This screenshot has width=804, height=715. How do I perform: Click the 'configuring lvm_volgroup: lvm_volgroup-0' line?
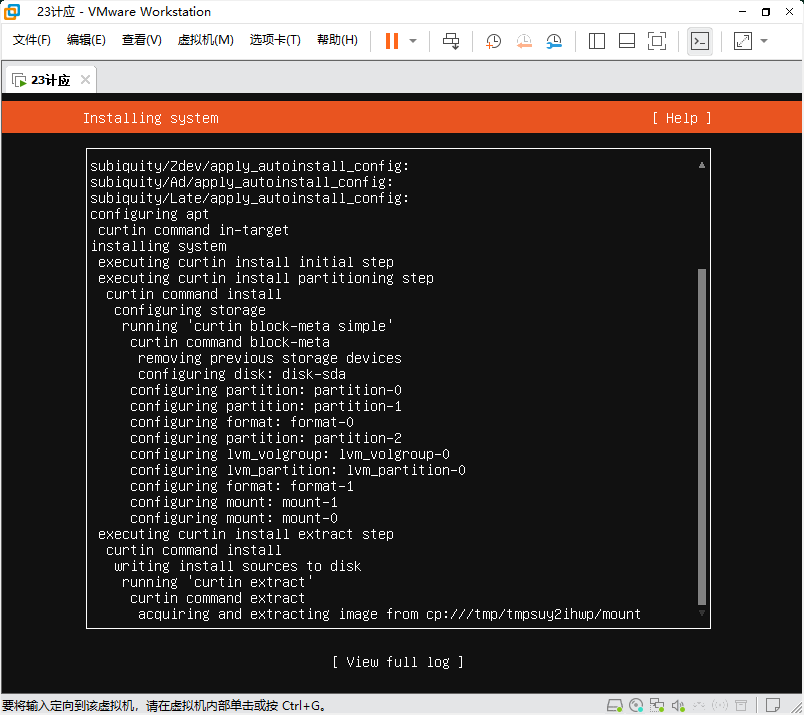click(290, 454)
